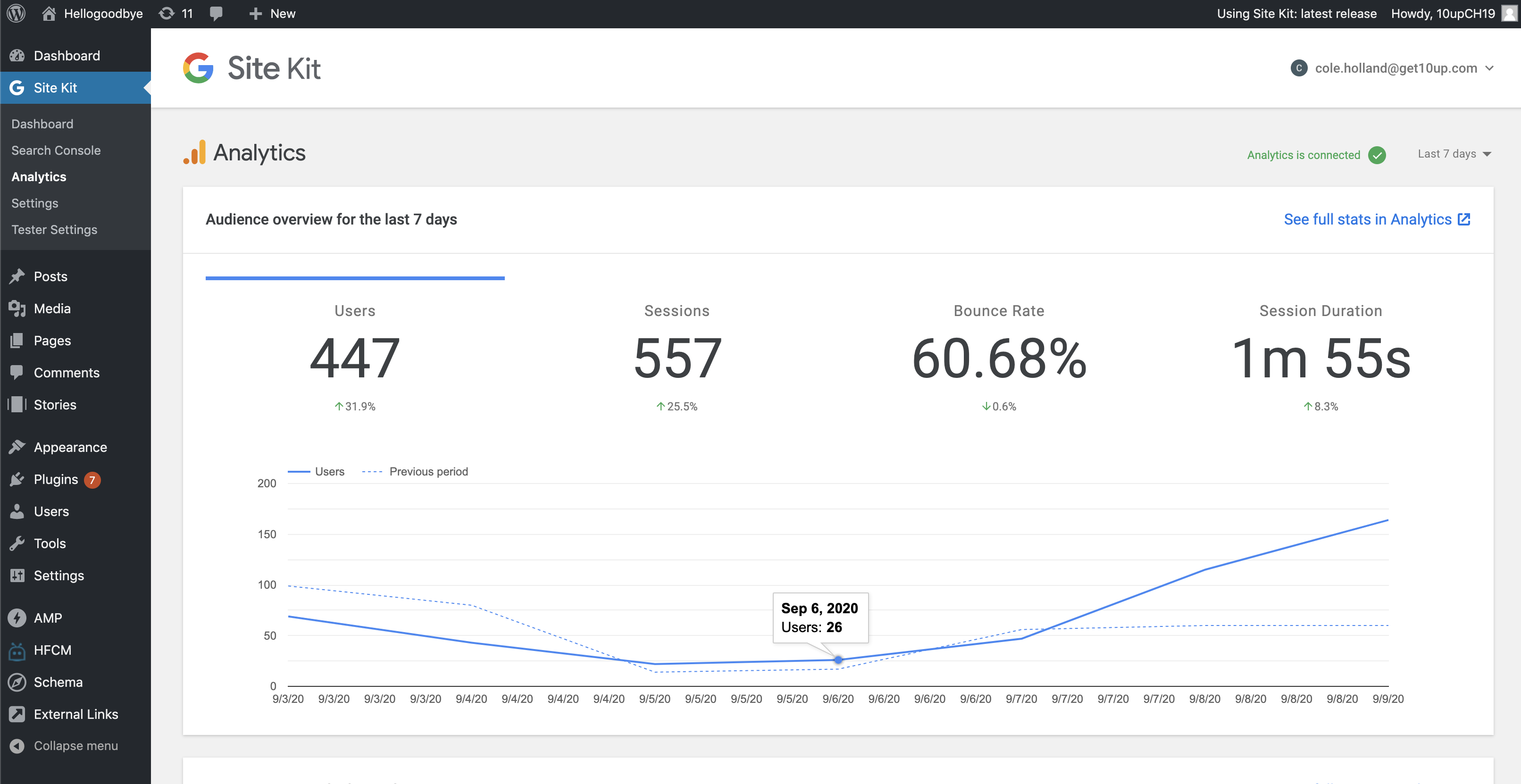Click the 8.3% change under Session Duration
1521x784 pixels.
(1321, 407)
